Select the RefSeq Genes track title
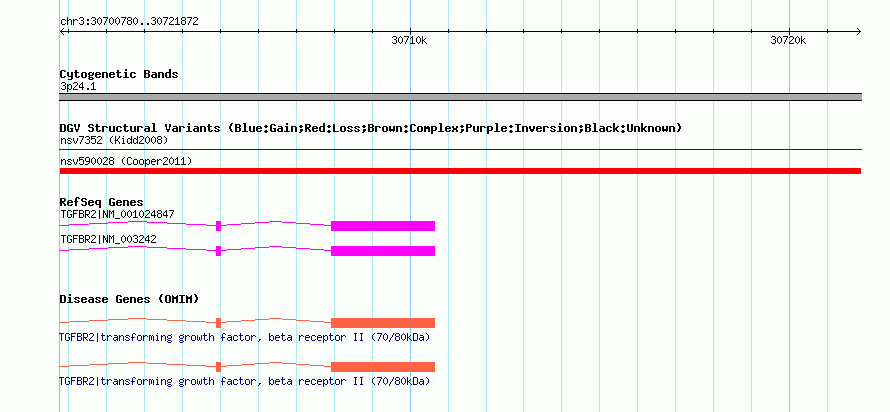Screen dimensions: 890x412 click(102, 202)
